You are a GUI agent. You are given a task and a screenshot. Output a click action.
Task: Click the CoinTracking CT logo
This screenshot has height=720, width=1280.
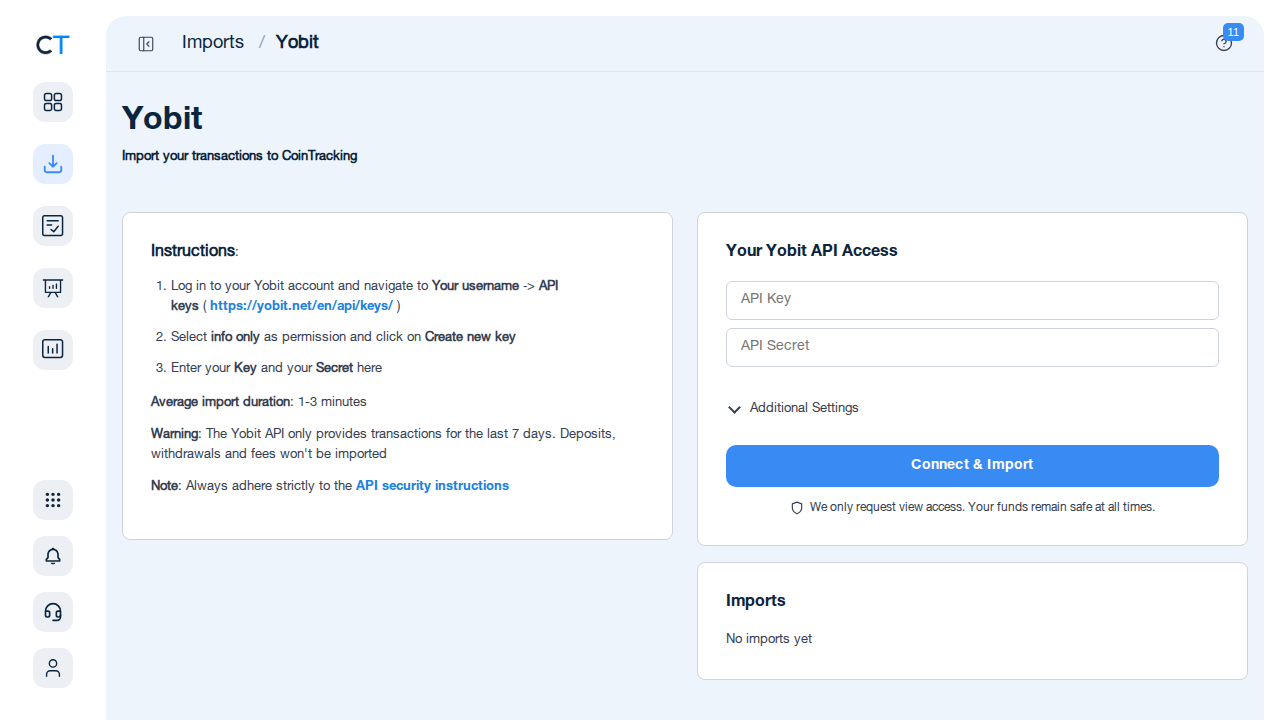(53, 44)
